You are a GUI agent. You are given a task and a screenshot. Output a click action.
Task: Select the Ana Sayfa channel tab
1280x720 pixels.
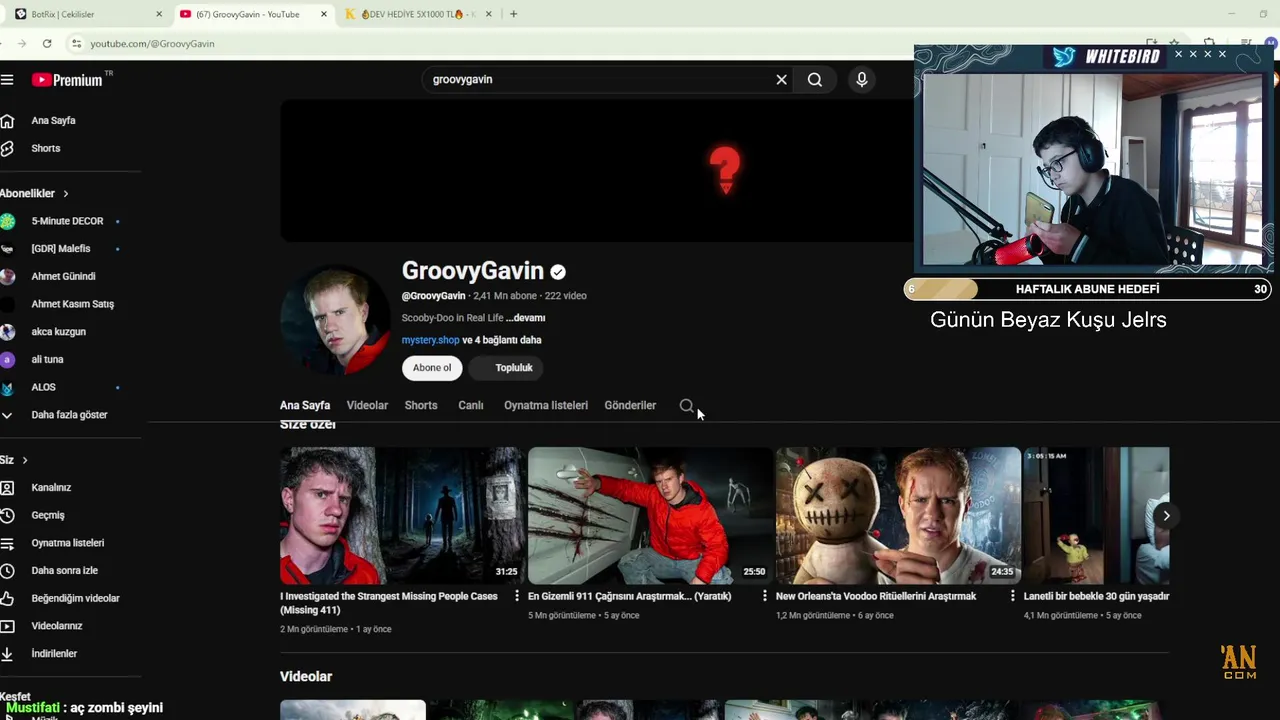305,406
